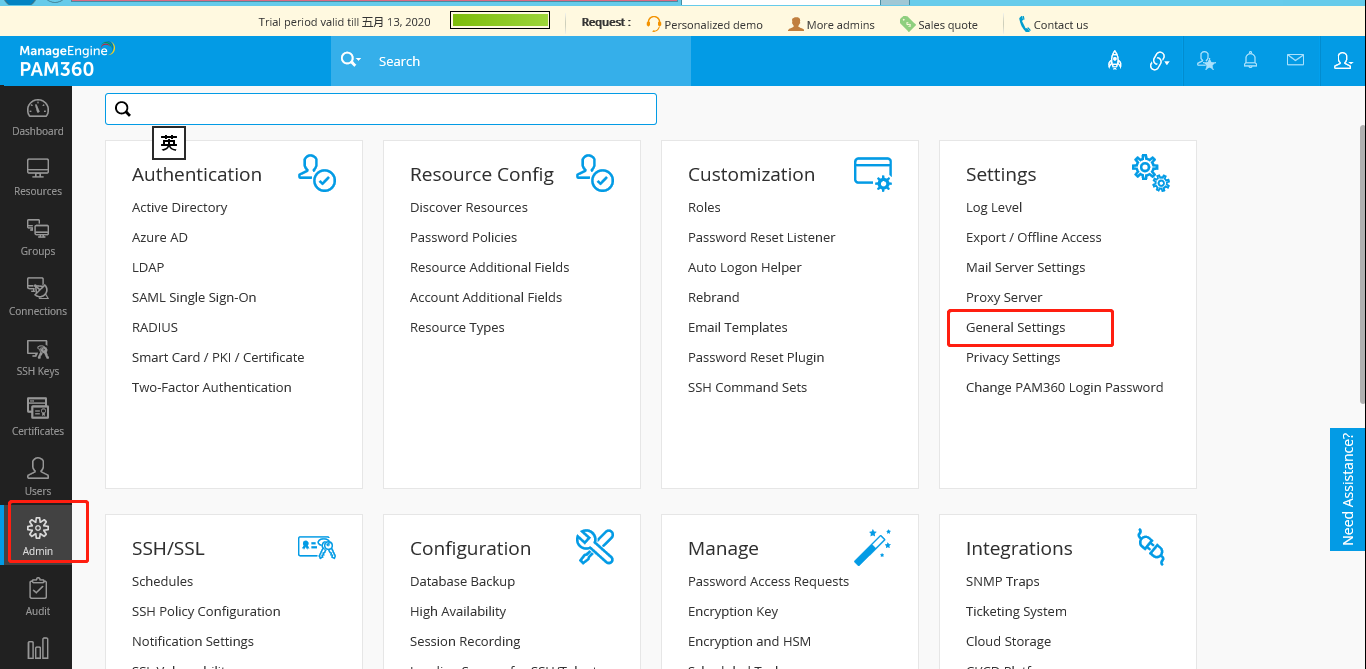Screen dimensions: 1366x669
Task: Click the Customization card-gear icon
Action: pos(873,173)
